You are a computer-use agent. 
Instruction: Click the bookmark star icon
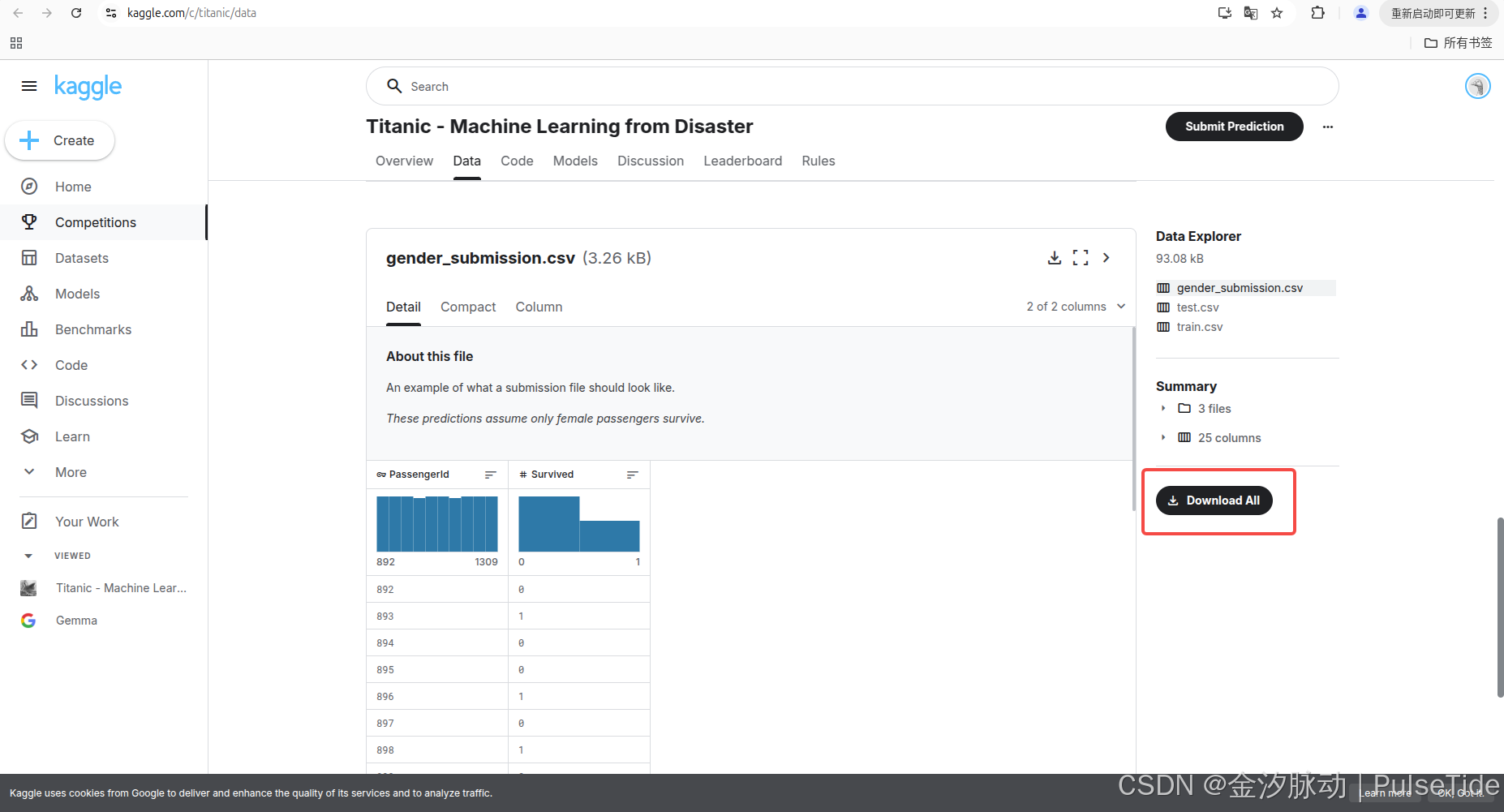[1277, 13]
